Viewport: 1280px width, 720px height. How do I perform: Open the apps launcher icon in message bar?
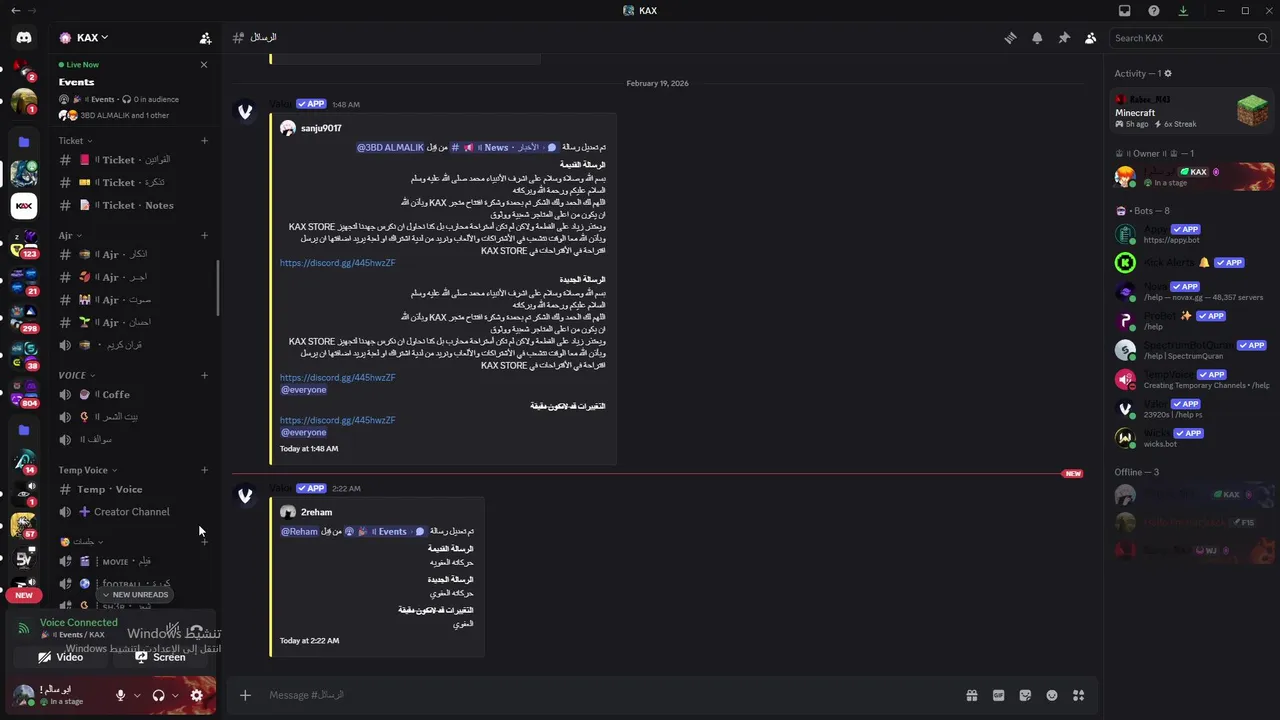coord(1078,696)
